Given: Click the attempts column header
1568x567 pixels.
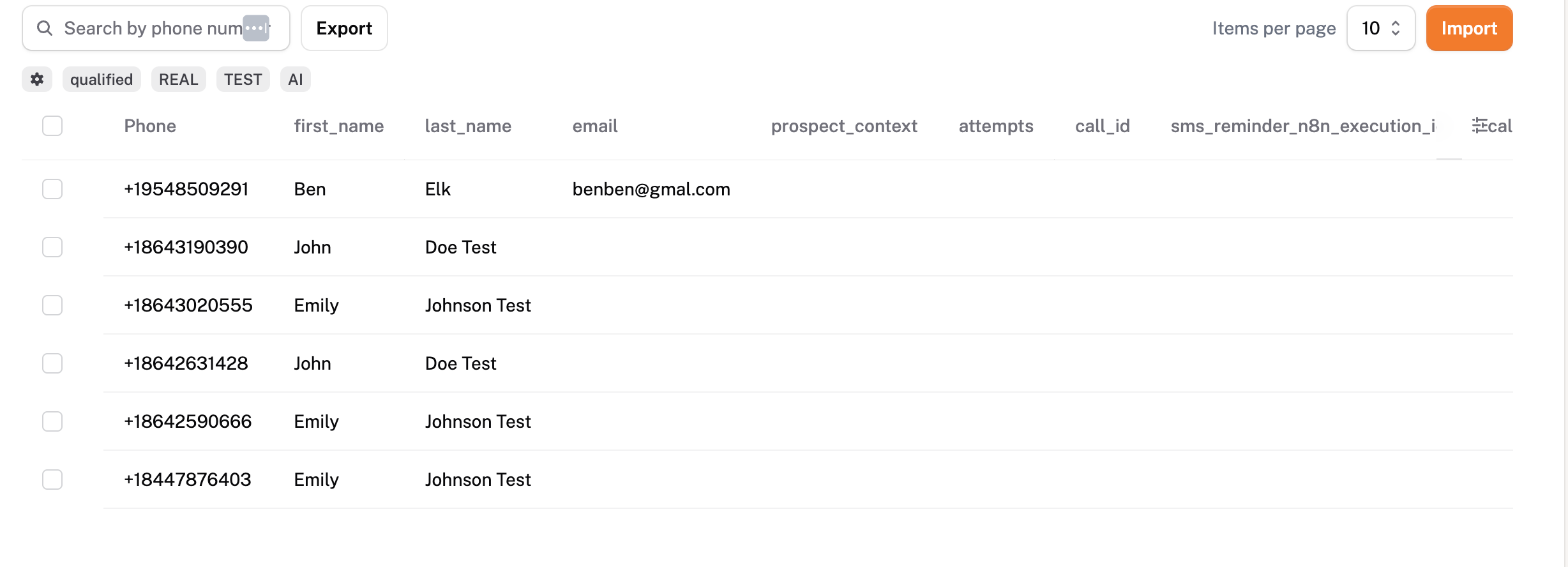Looking at the screenshot, I should pyautogui.click(x=996, y=126).
